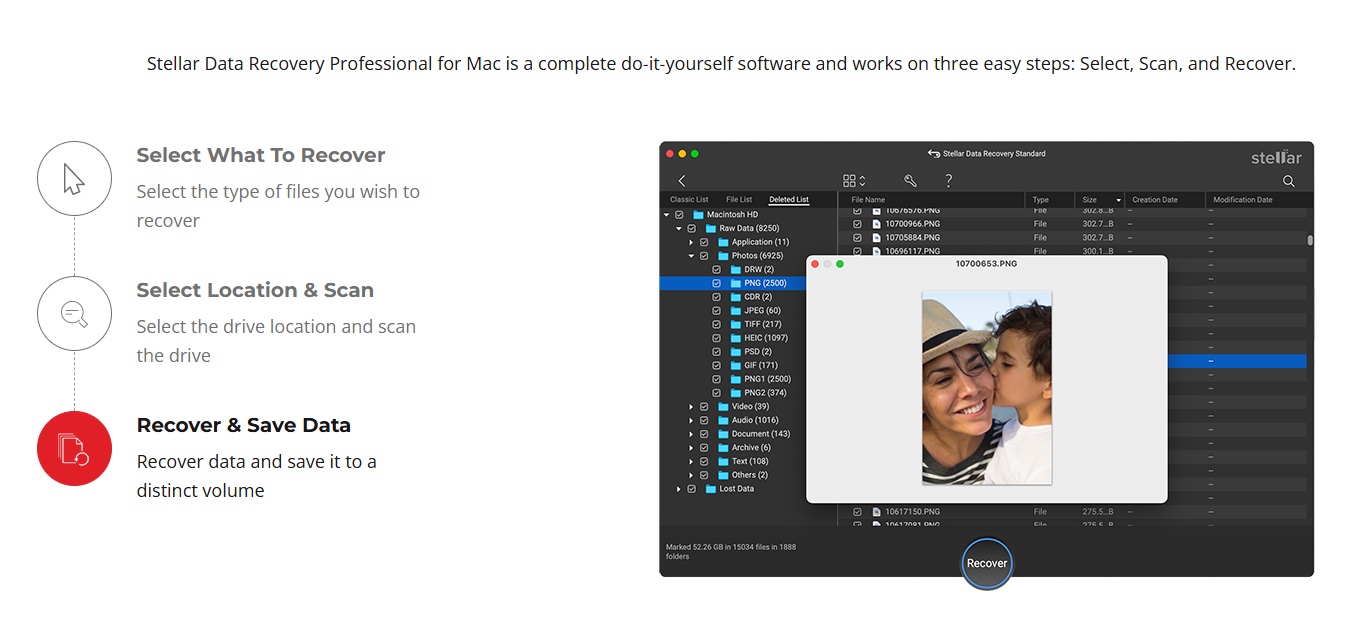The width and height of the screenshot is (1359, 628).
Task: Click the wrench settings icon
Action: [910, 181]
